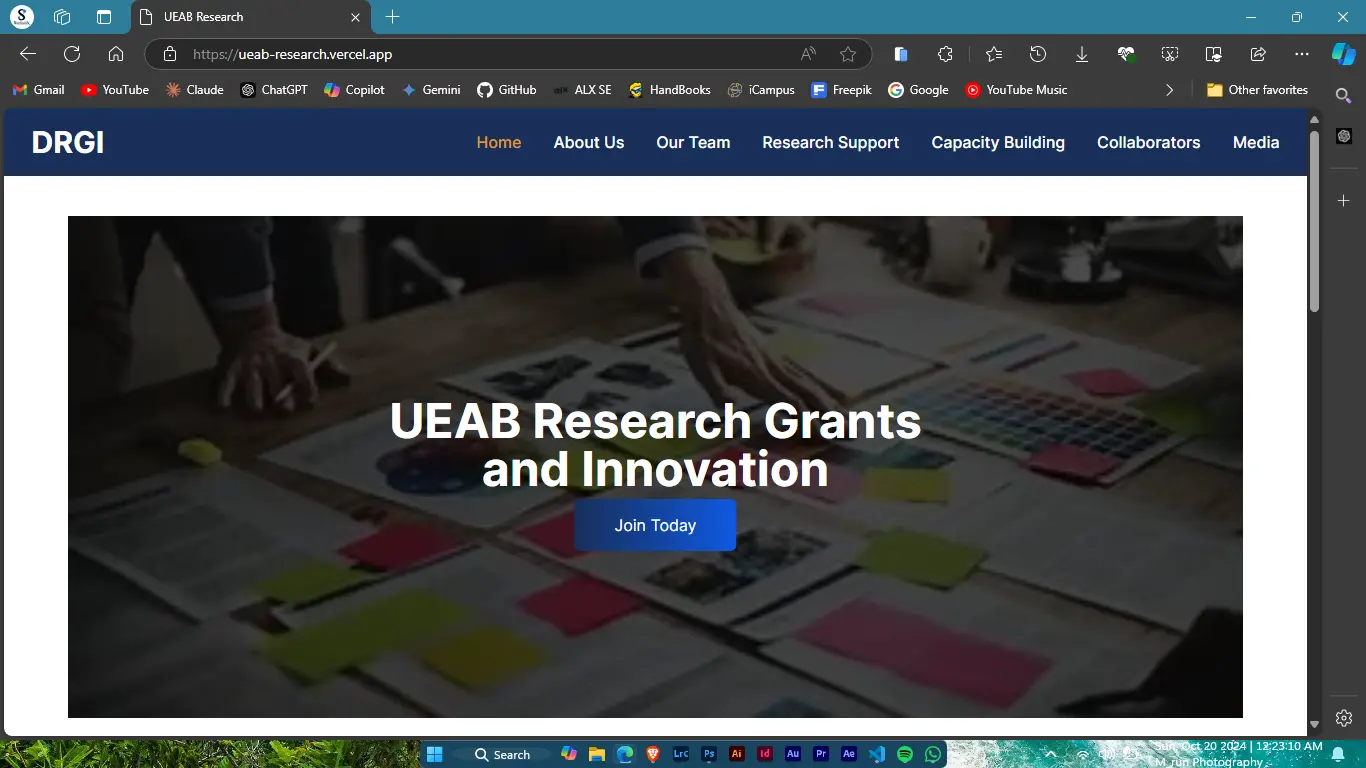This screenshot has width=1366, height=768.
Task: Open Settings and more ellipsis menu
Action: (x=1301, y=54)
